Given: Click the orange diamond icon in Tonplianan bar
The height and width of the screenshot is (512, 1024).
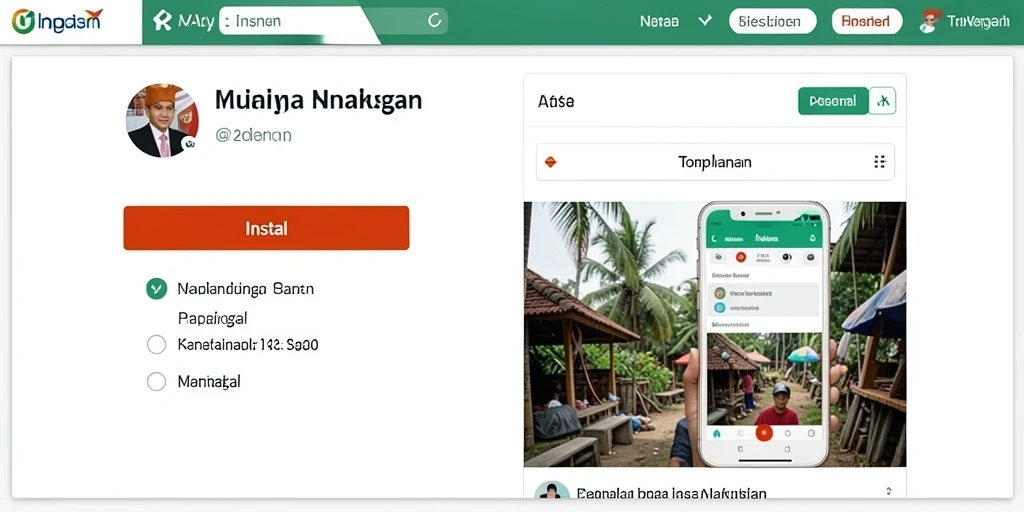Looking at the screenshot, I should tap(551, 162).
